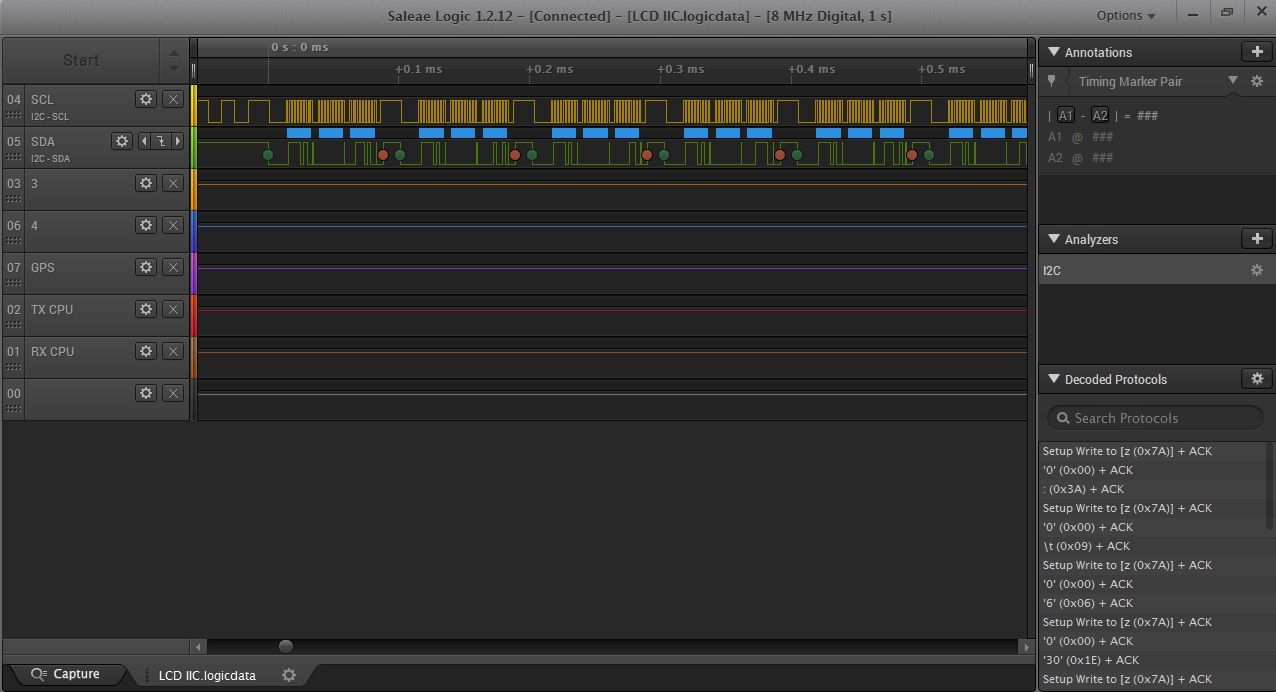This screenshot has height=692, width=1276.
Task: Click the scroll left arrow of timeline
Action: pyautogui.click(x=199, y=647)
